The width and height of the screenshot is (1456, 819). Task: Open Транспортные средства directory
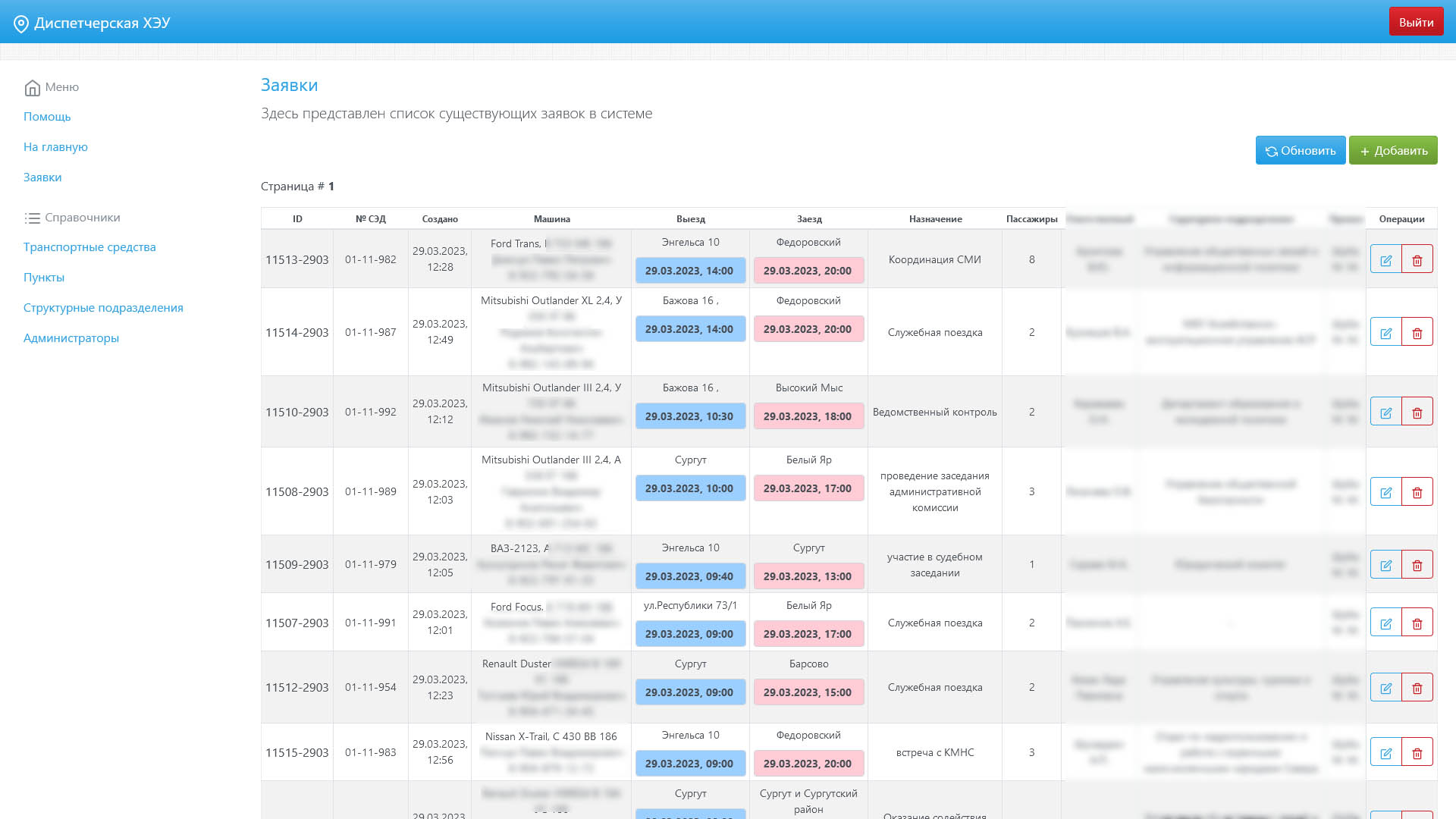[89, 246]
